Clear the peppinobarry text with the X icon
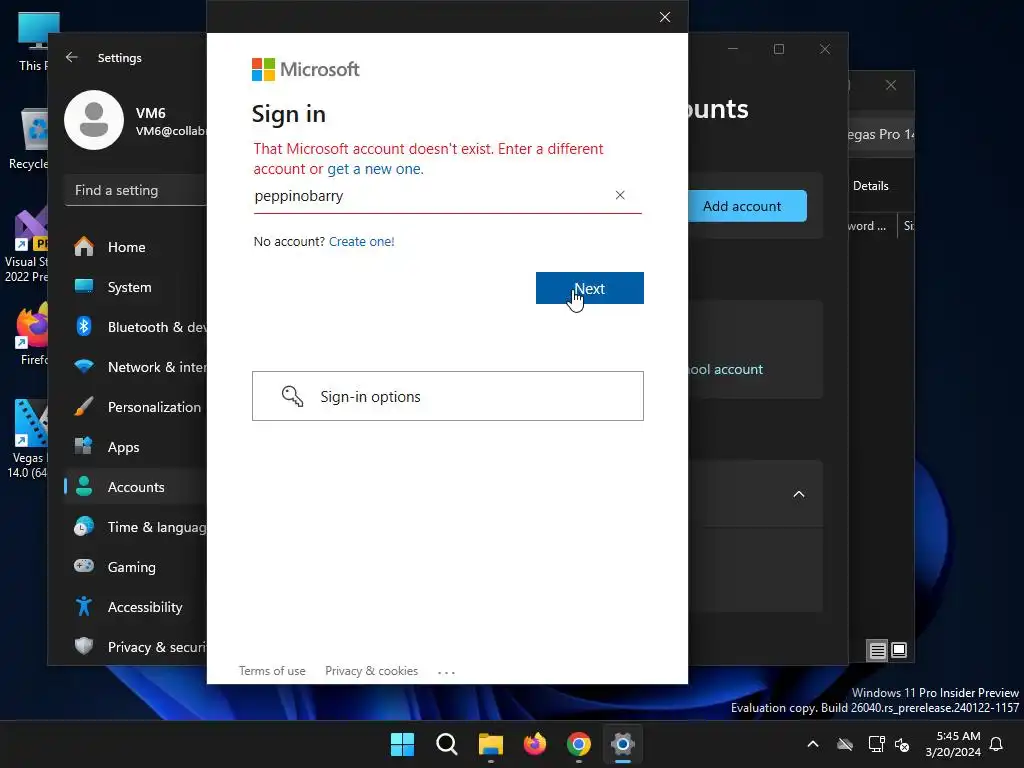 (x=620, y=195)
